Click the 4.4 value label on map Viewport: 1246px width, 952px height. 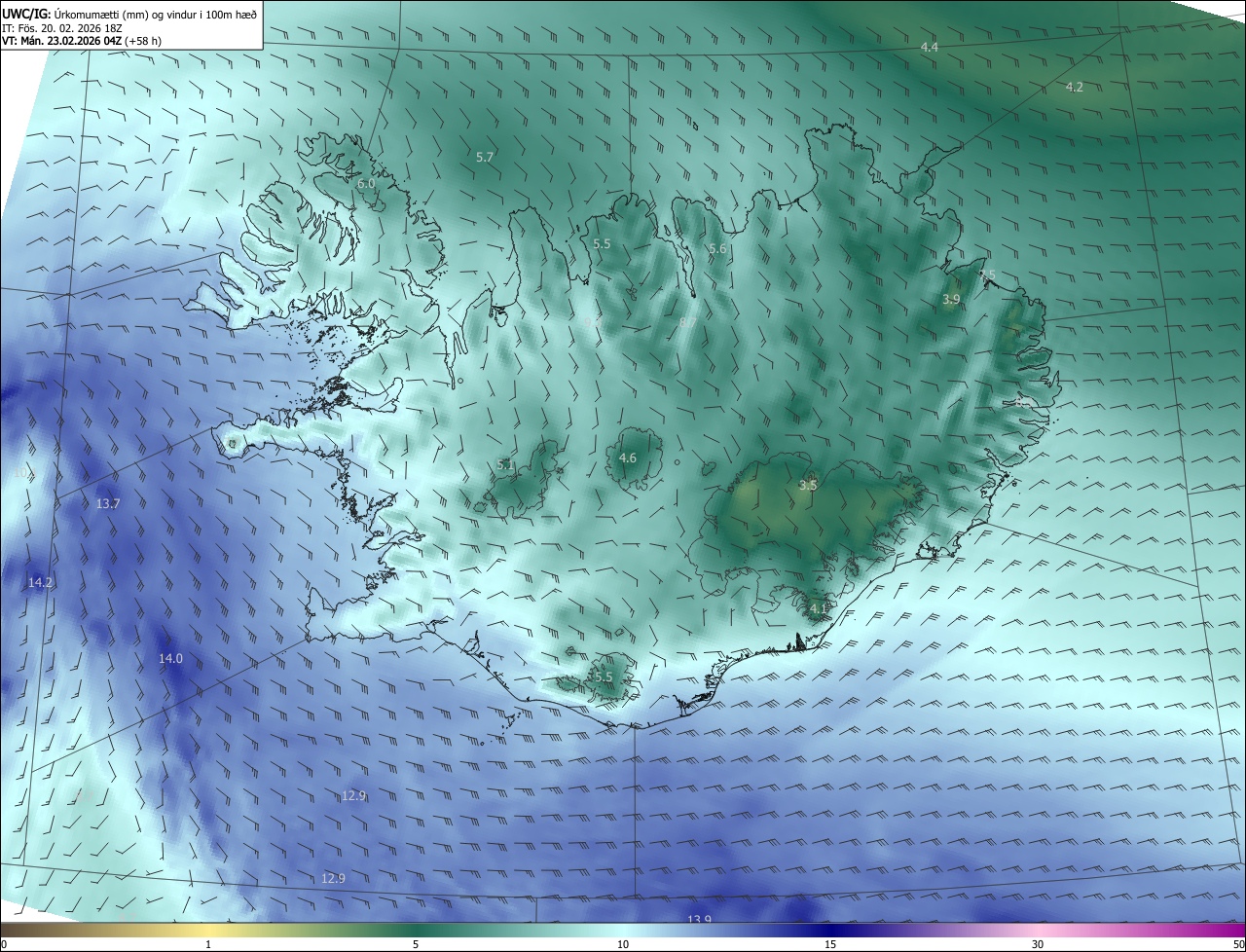coord(930,47)
